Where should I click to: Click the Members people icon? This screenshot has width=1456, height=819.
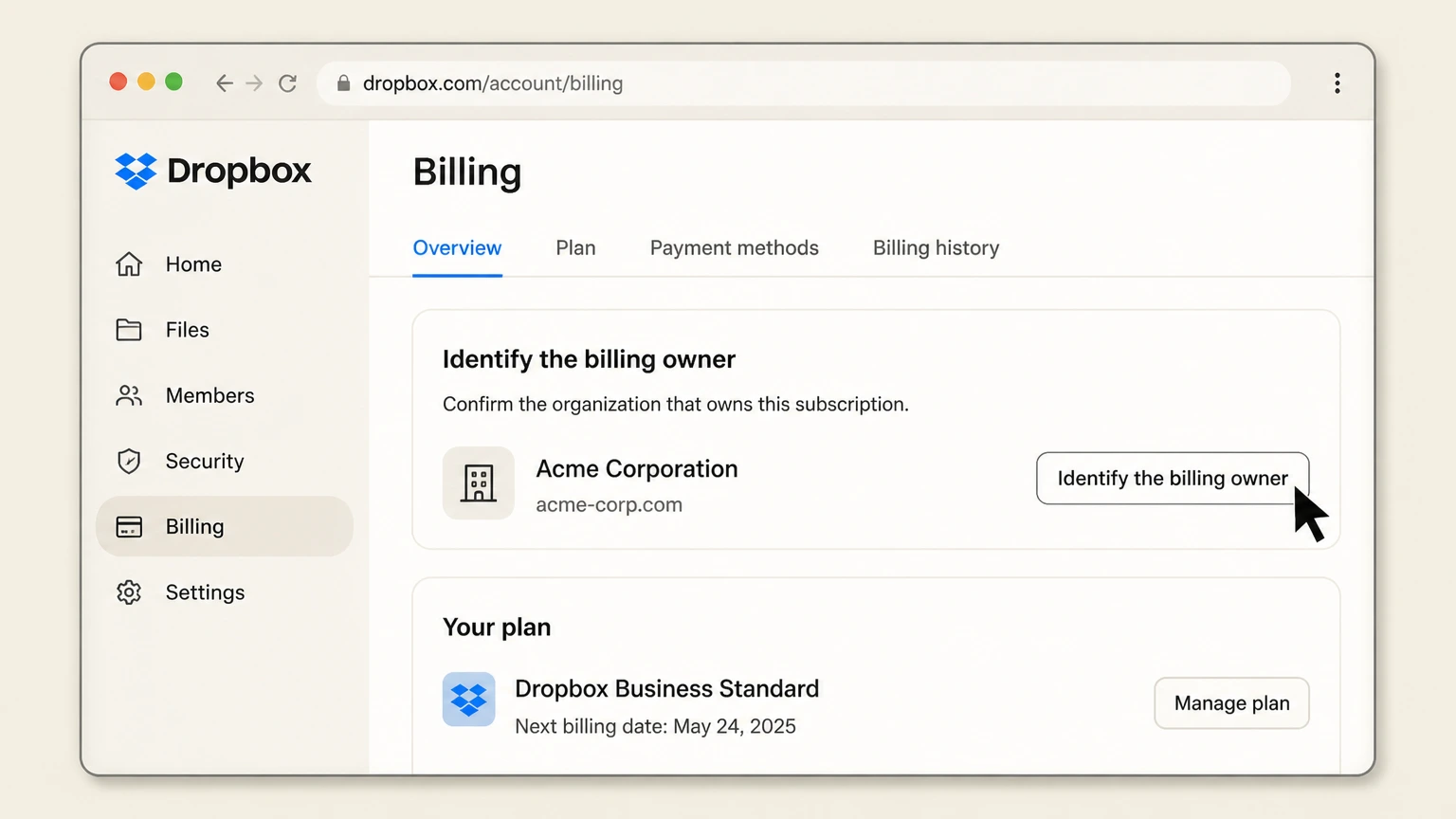coord(129,395)
